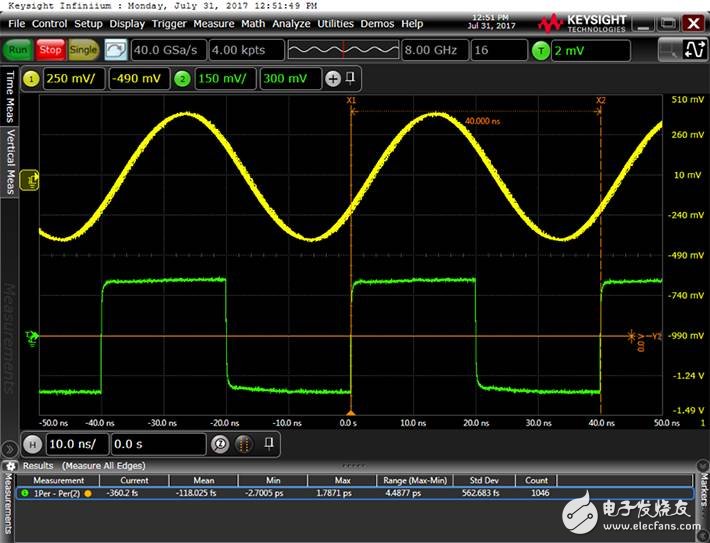The image size is (710, 543).
Task: Click the Count column header
Action: tap(536, 480)
